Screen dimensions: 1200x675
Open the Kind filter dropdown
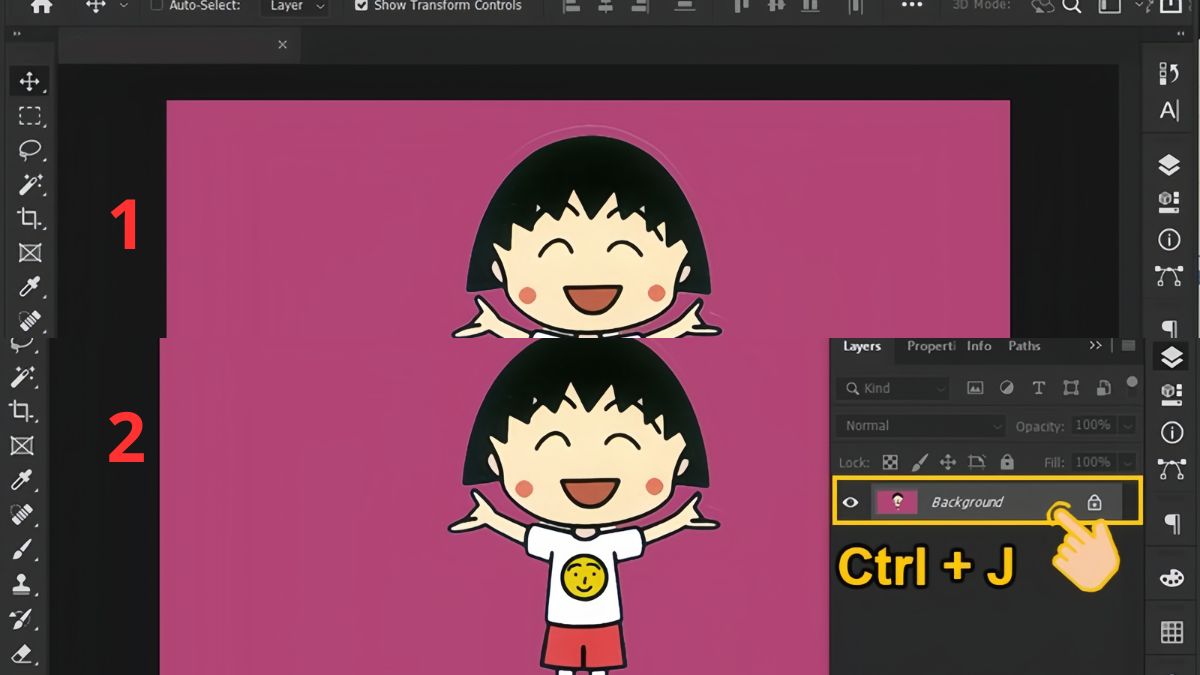click(x=893, y=388)
